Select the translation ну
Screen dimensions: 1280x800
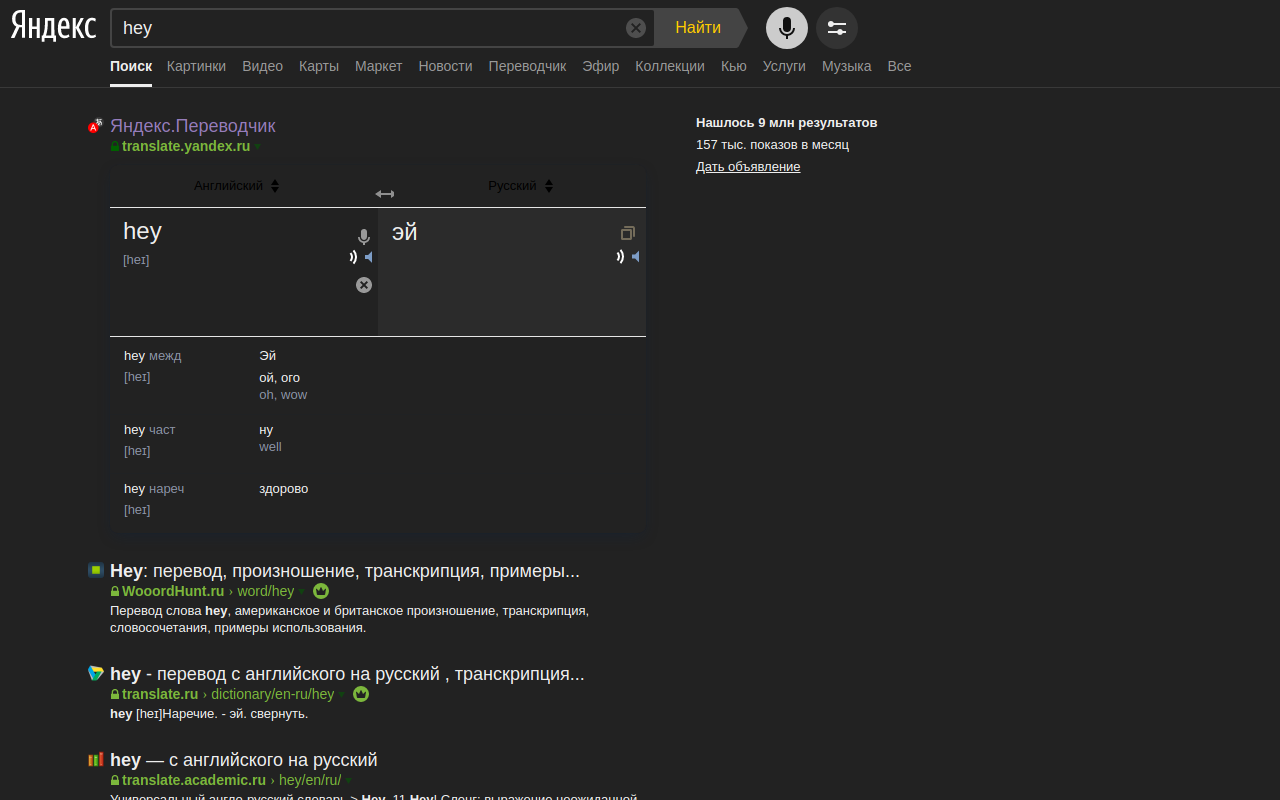coord(266,430)
